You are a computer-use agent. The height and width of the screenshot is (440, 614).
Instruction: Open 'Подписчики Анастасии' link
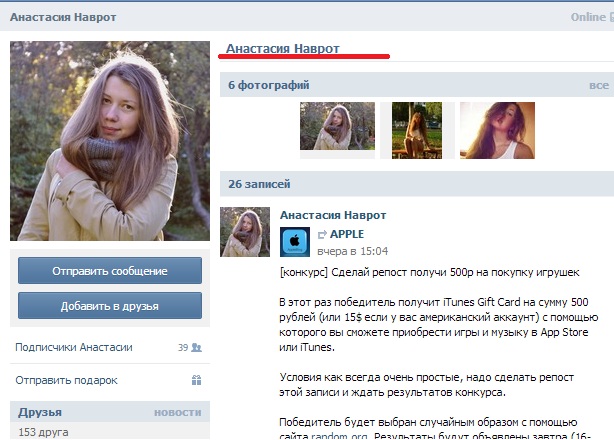[74, 347]
